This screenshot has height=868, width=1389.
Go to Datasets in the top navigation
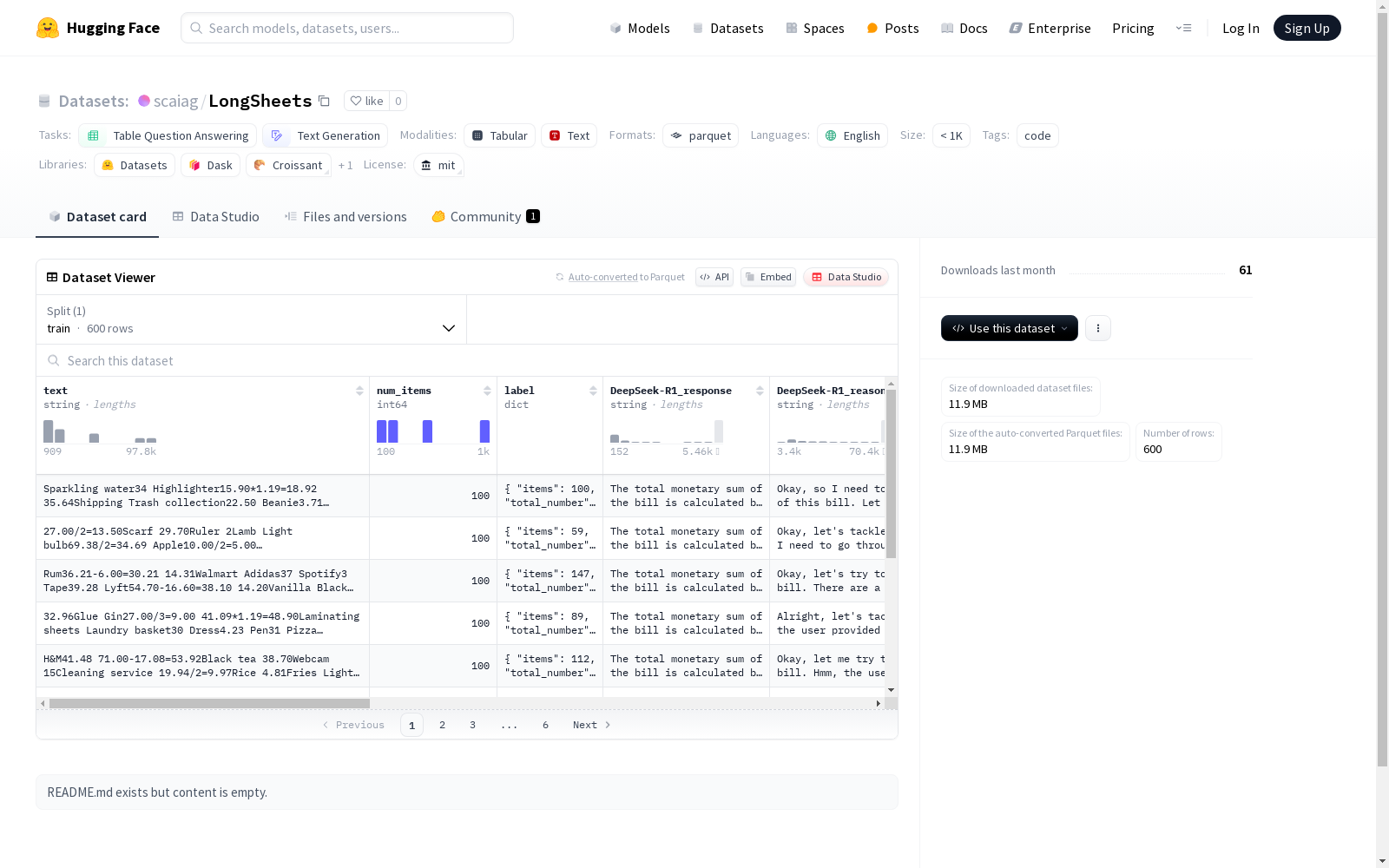coord(727,28)
